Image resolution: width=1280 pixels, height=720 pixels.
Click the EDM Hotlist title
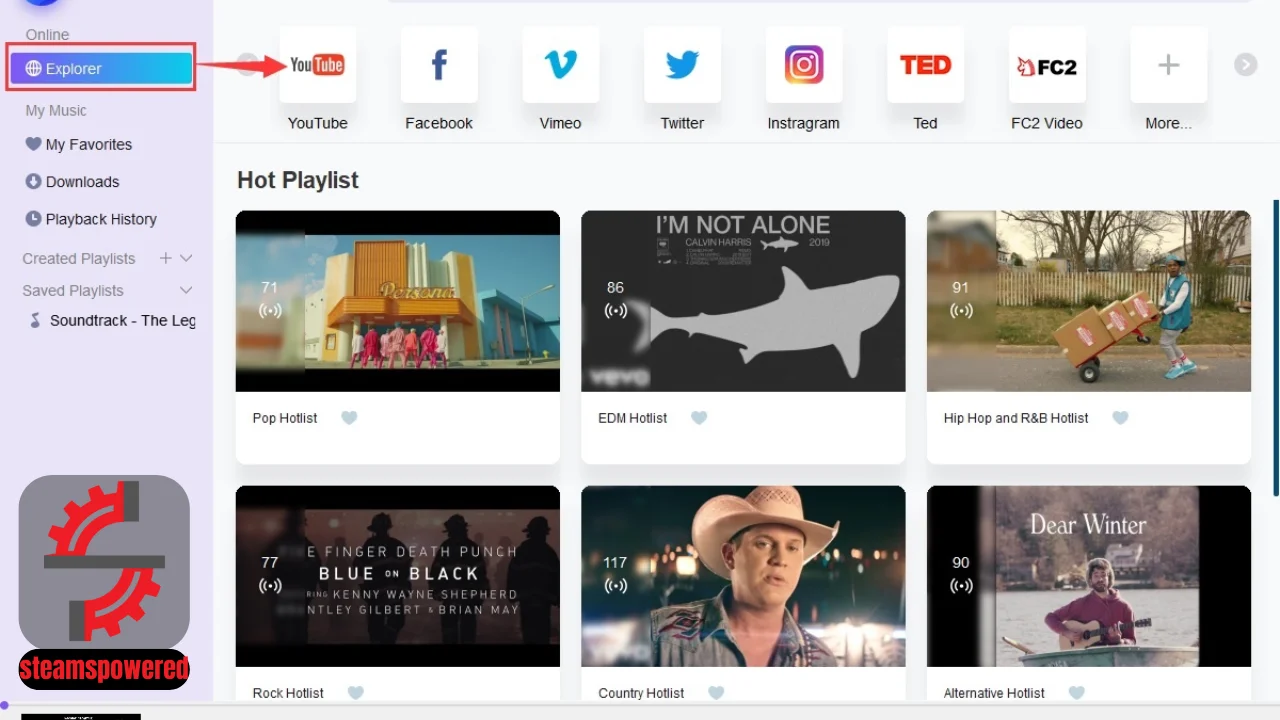[633, 418]
